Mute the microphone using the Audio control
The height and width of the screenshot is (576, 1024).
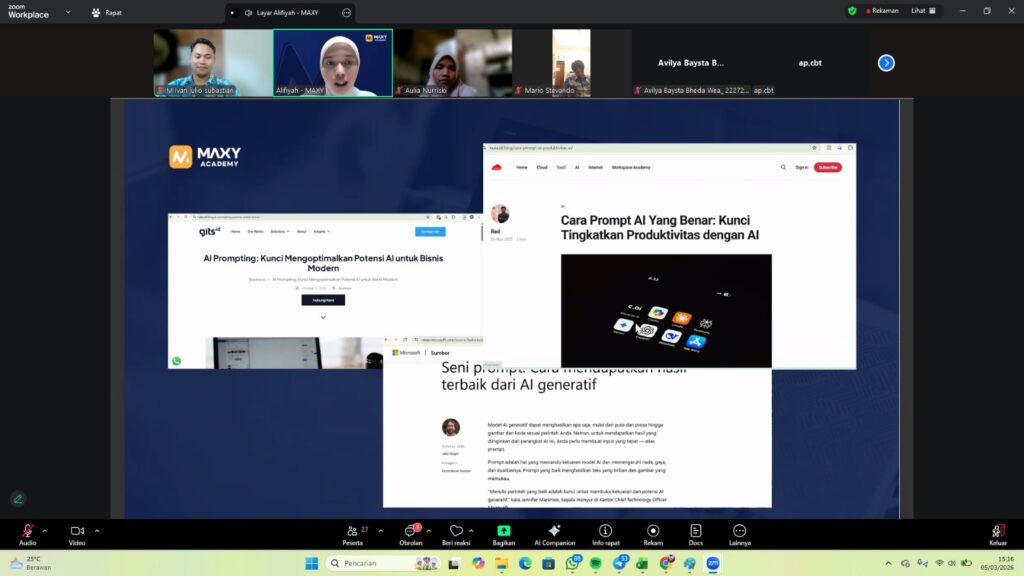tap(26, 533)
